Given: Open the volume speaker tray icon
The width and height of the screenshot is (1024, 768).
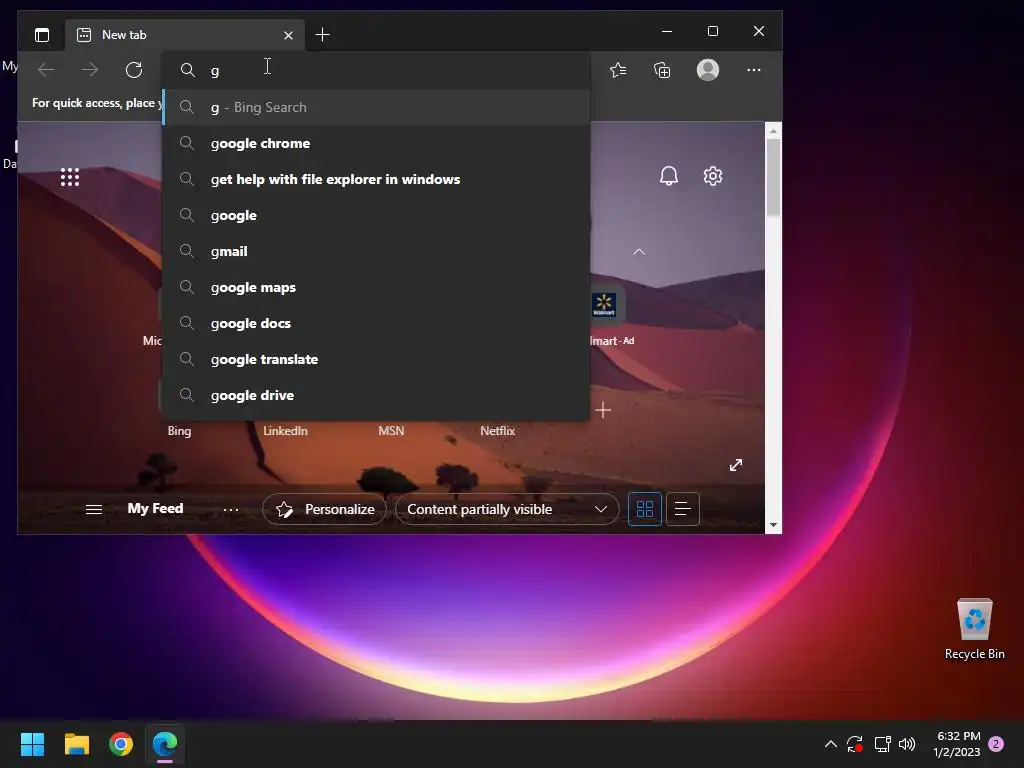Looking at the screenshot, I should pyautogui.click(x=907, y=744).
